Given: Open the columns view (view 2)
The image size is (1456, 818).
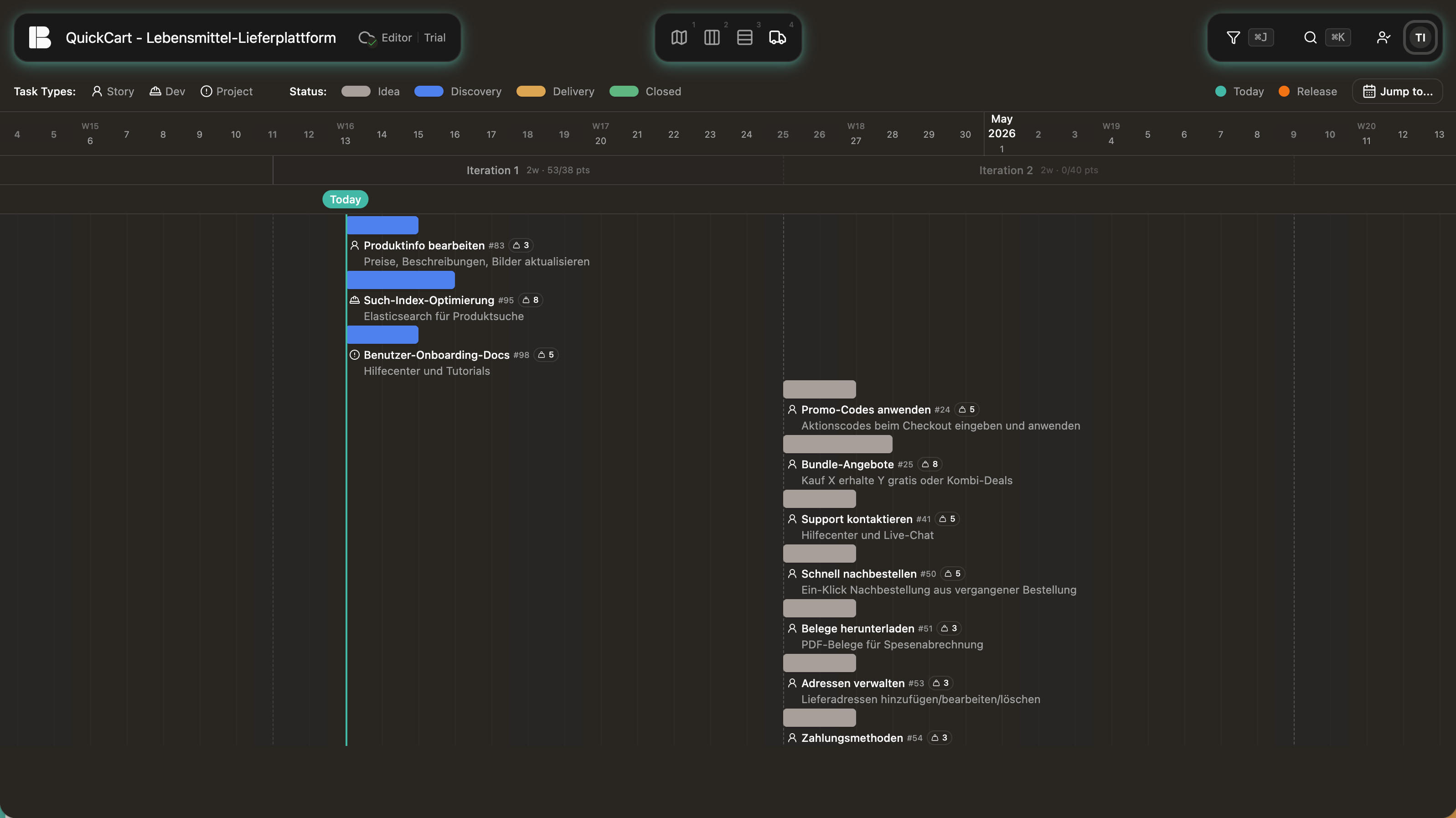Looking at the screenshot, I should 712,37.
